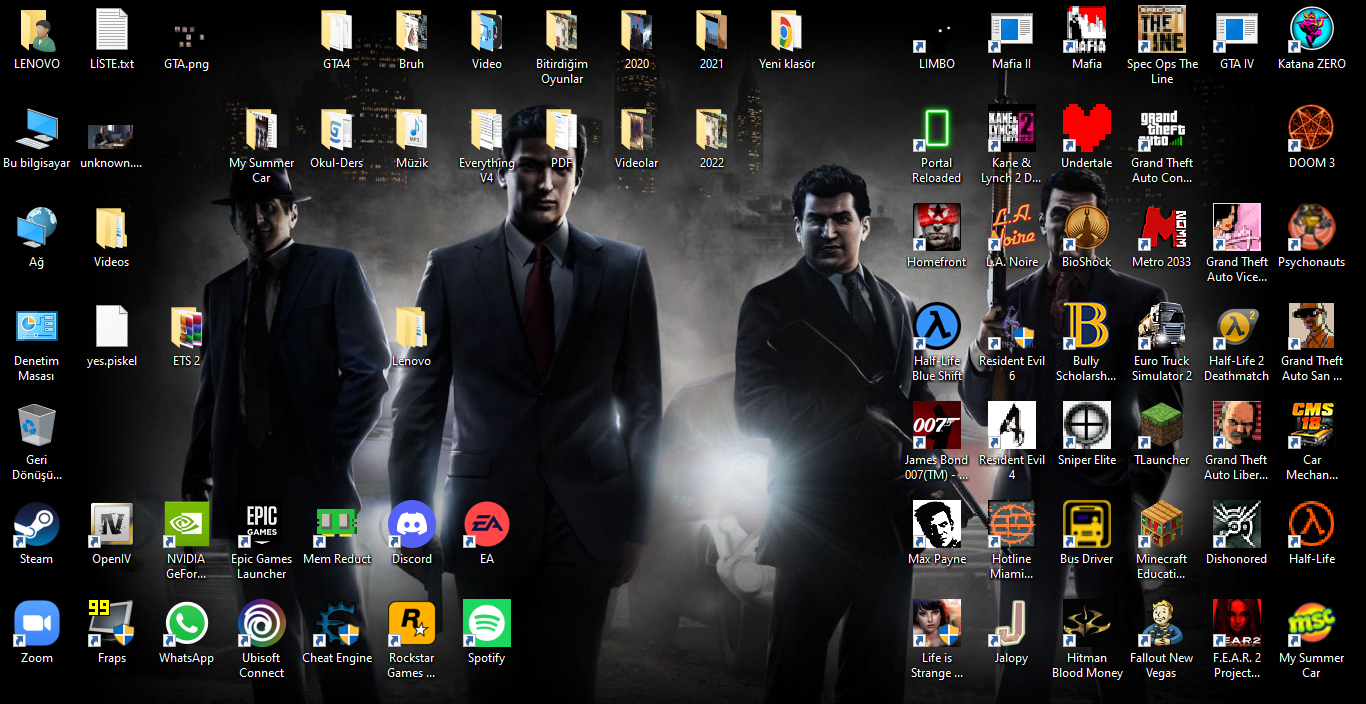Open the Mafia II shortcut
Image resolution: width=1366 pixels, height=704 pixels.
point(1012,30)
